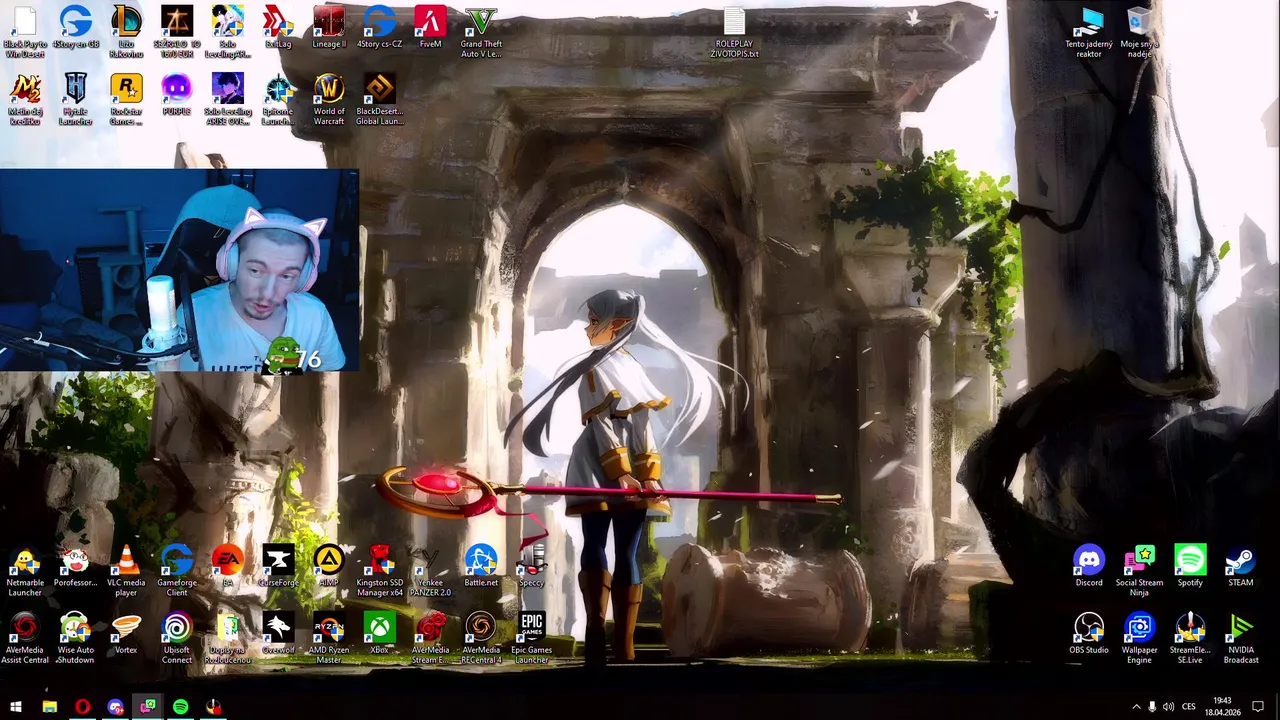The height and width of the screenshot is (720, 1280).
Task: Open the taskbar clock and calendar
Action: (x=1222, y=707)
